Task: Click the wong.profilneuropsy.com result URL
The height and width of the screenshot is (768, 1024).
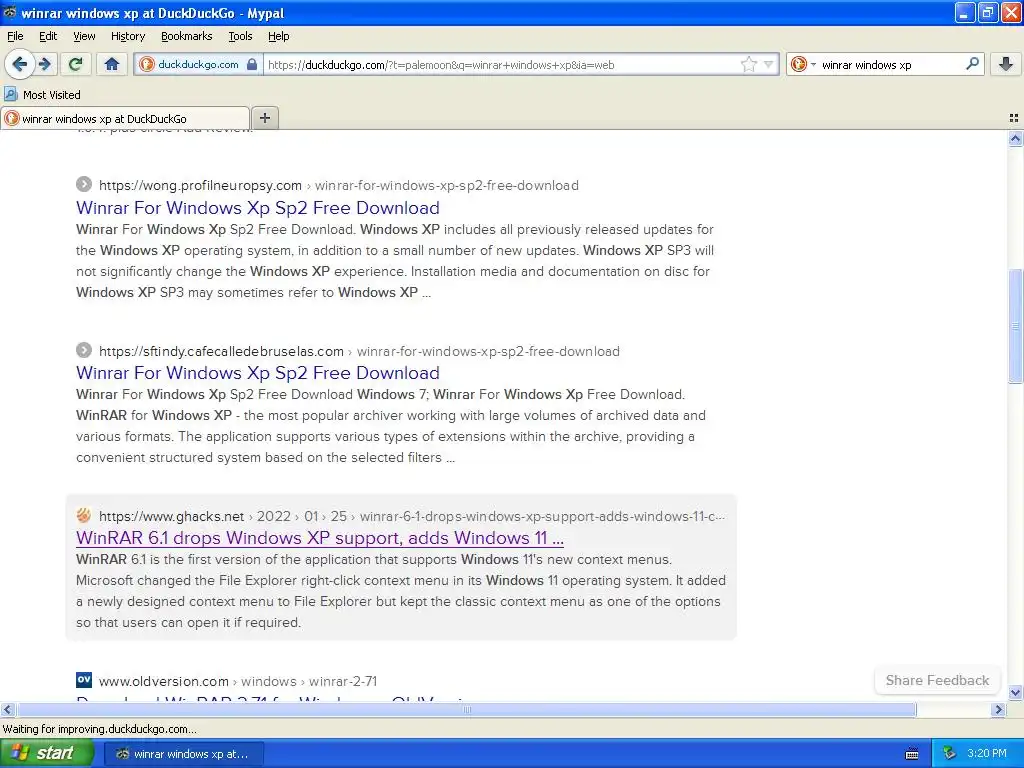Action: (x=338, y=185)
